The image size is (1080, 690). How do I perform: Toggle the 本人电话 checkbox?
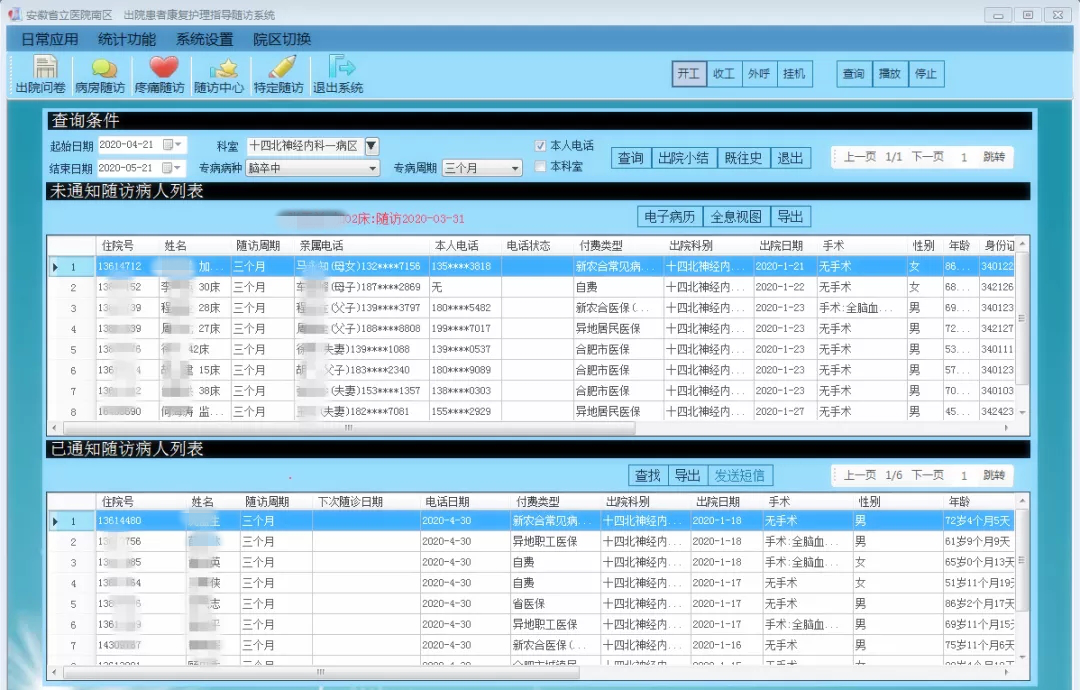pos(541,145)
